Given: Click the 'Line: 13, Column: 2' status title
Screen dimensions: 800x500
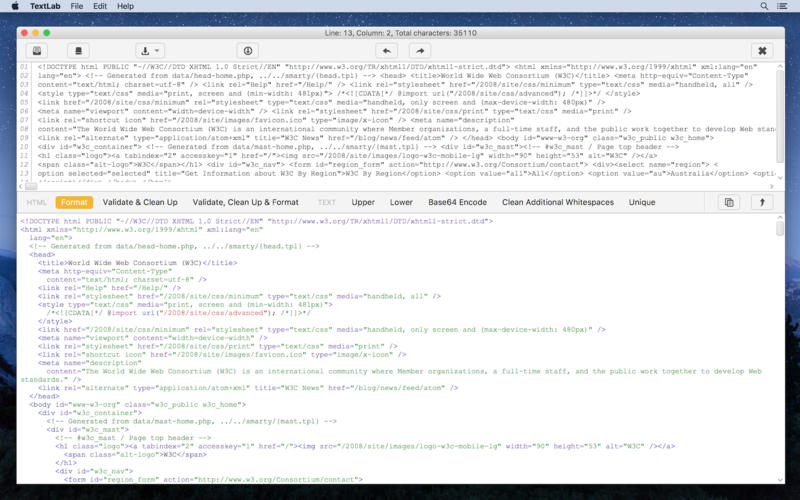Looking at the screenshot, I should [x=401, y=33].
